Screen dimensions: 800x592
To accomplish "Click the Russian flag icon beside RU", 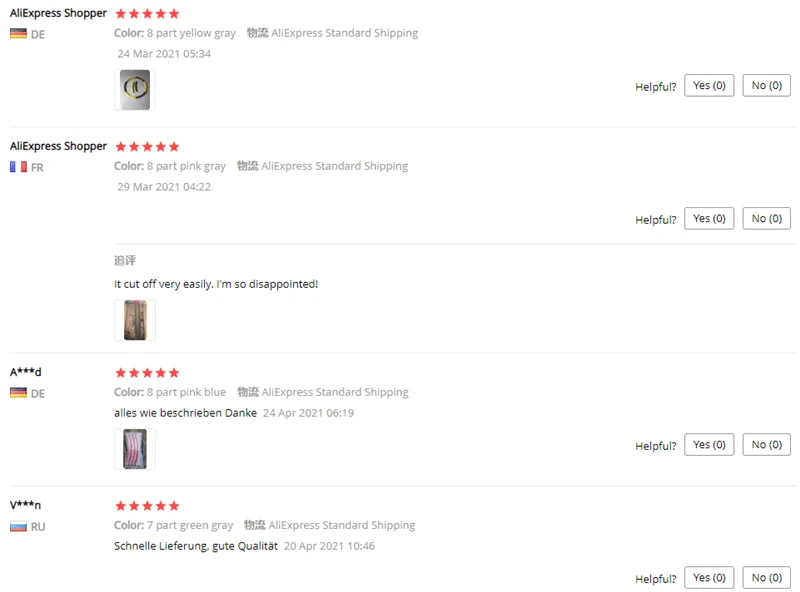I will point(18,526).
